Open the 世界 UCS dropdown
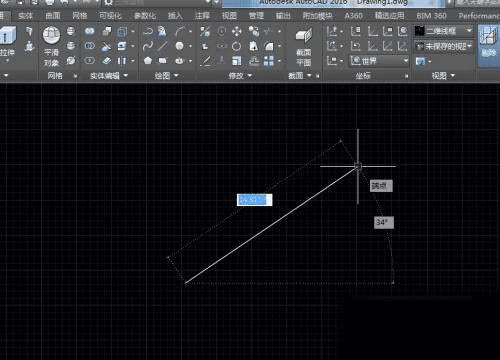Screen dimensions: 500x360 tap(380, 61)
